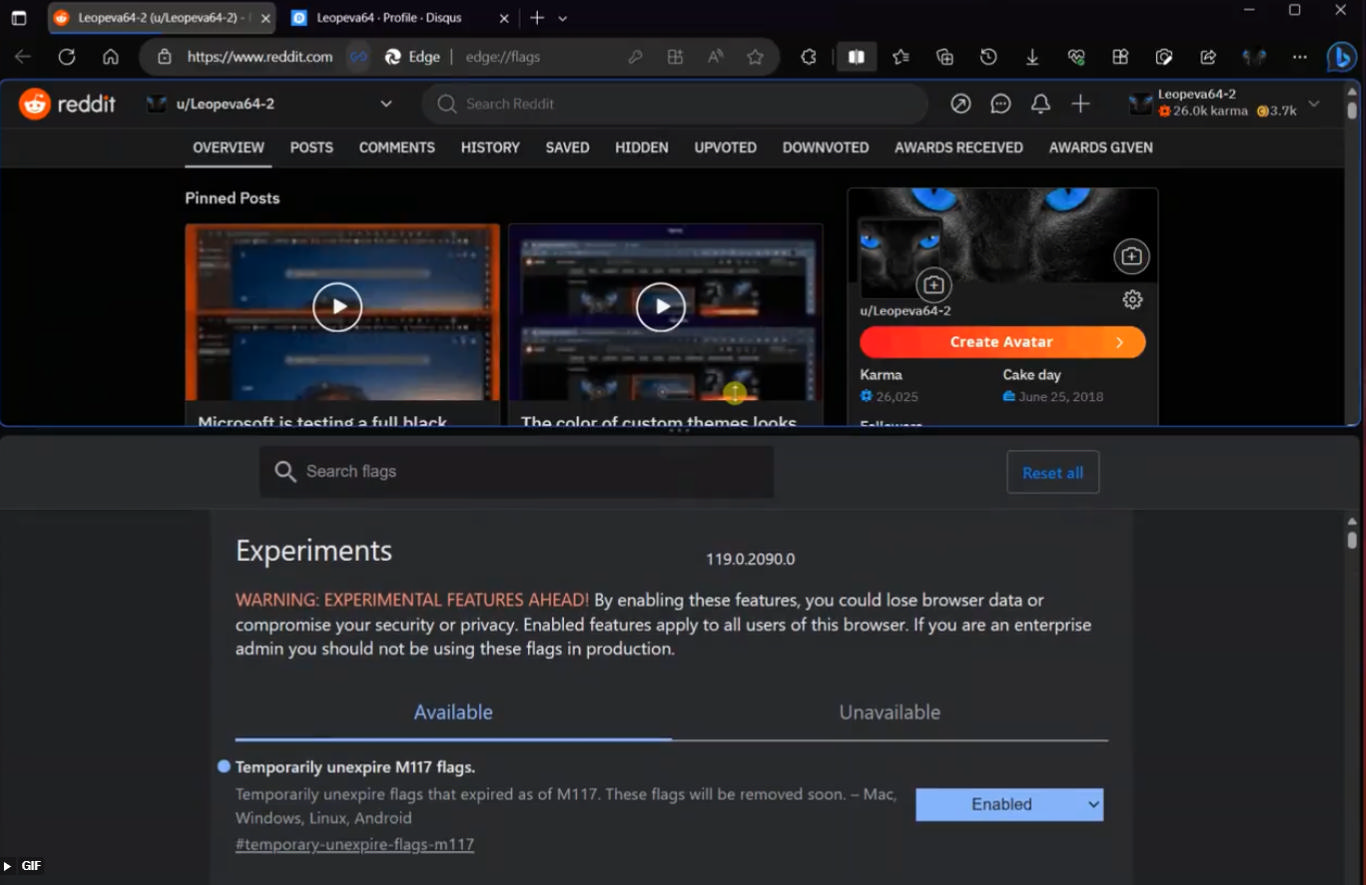Image resolution: width=1366 pixels, height=885 pixels.
Task: Open the search tabs chevron
Action: pos(562,18)
